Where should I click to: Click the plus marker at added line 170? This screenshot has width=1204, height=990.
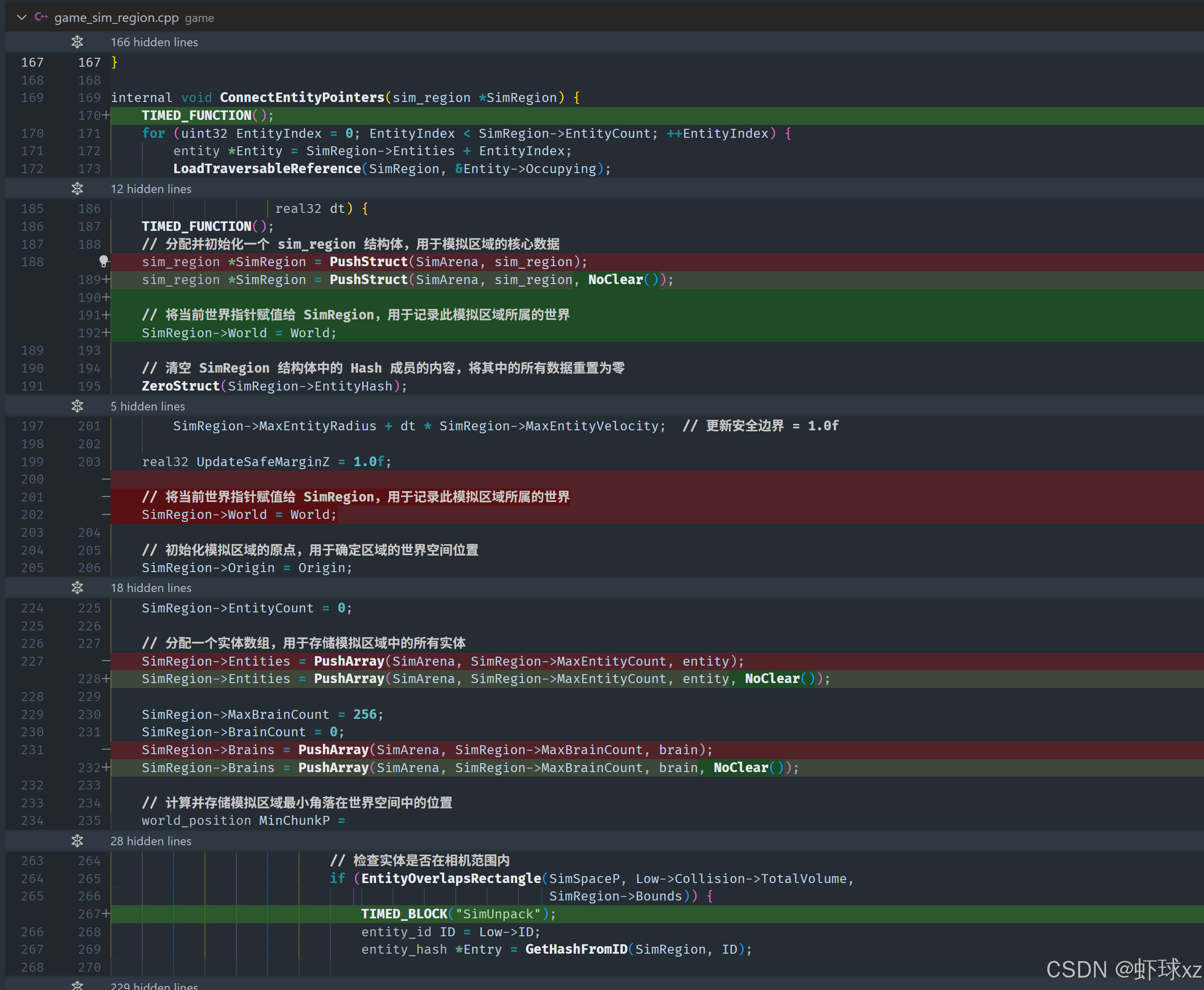pyautogui.click(x=106, y=115)
